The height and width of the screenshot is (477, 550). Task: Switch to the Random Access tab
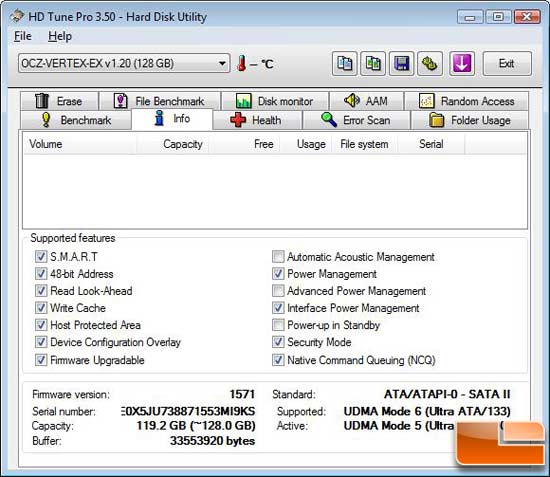click(x=467, y=101)
